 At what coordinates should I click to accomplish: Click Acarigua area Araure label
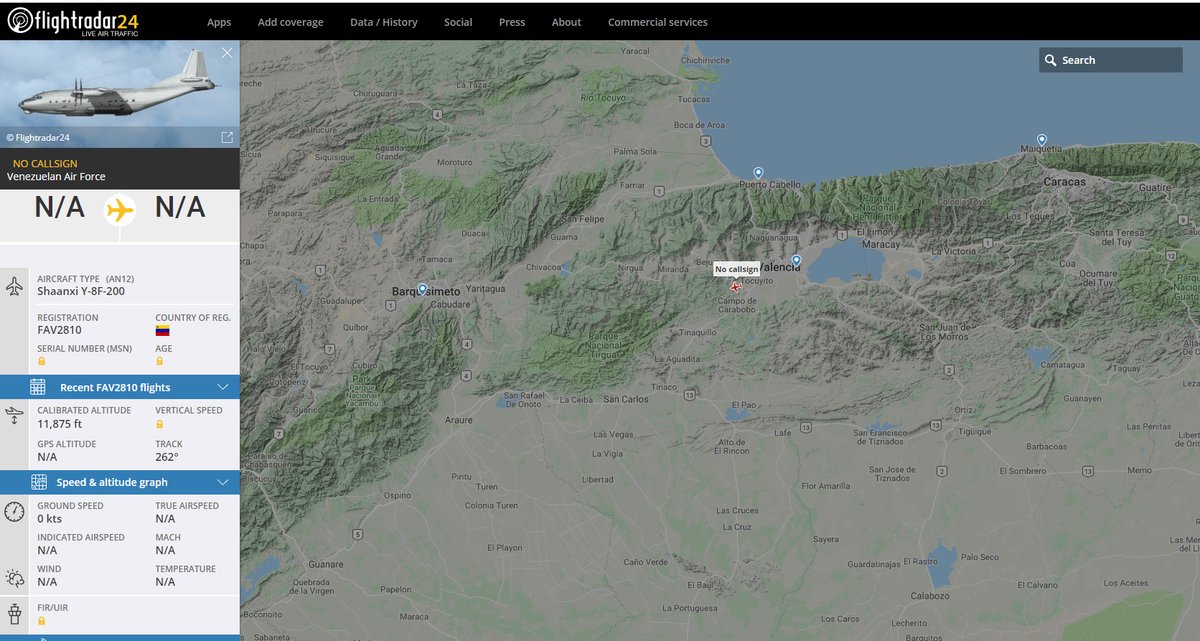(x=459, y=421)
